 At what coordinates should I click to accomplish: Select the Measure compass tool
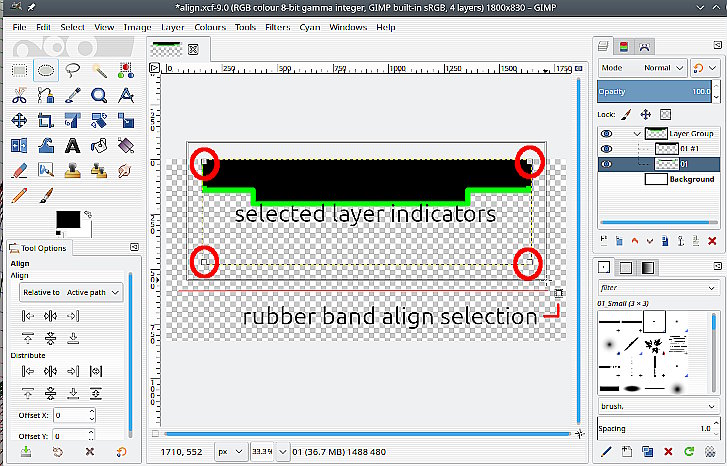point(126,96)
